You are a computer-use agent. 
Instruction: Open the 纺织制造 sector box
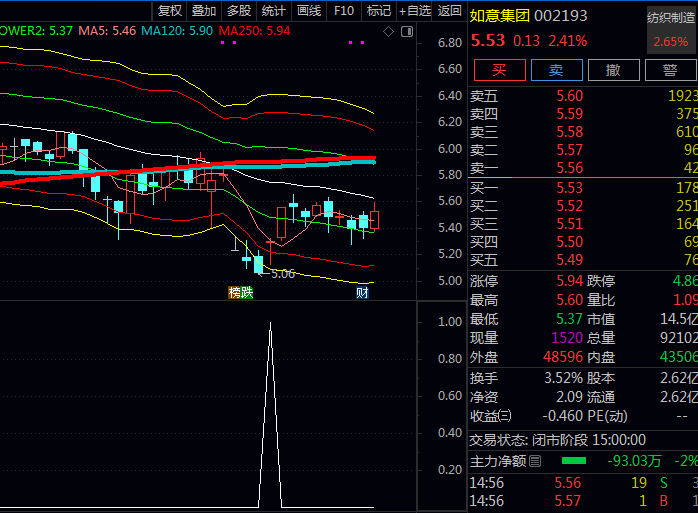coord(671,30)
